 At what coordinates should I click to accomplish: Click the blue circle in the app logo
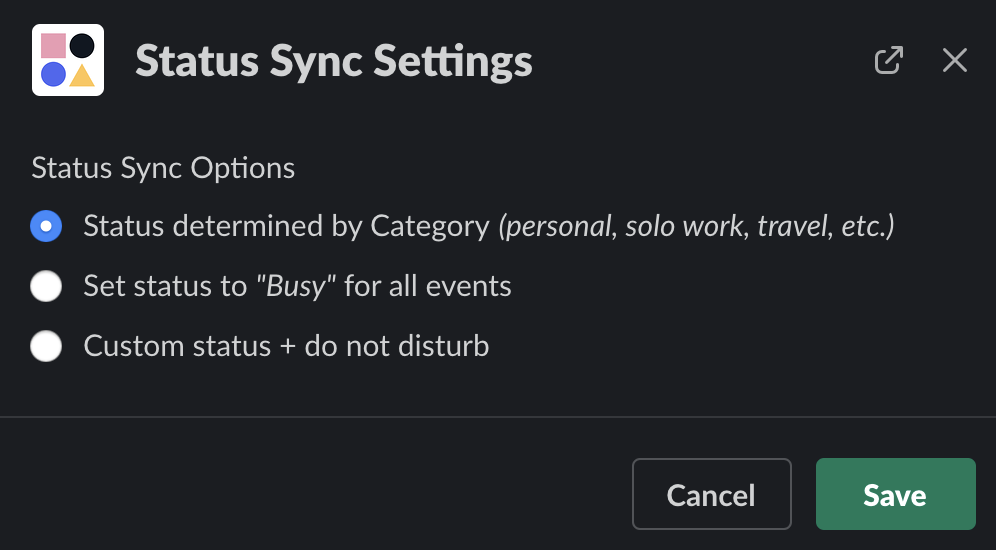click(x=54, y=75)
